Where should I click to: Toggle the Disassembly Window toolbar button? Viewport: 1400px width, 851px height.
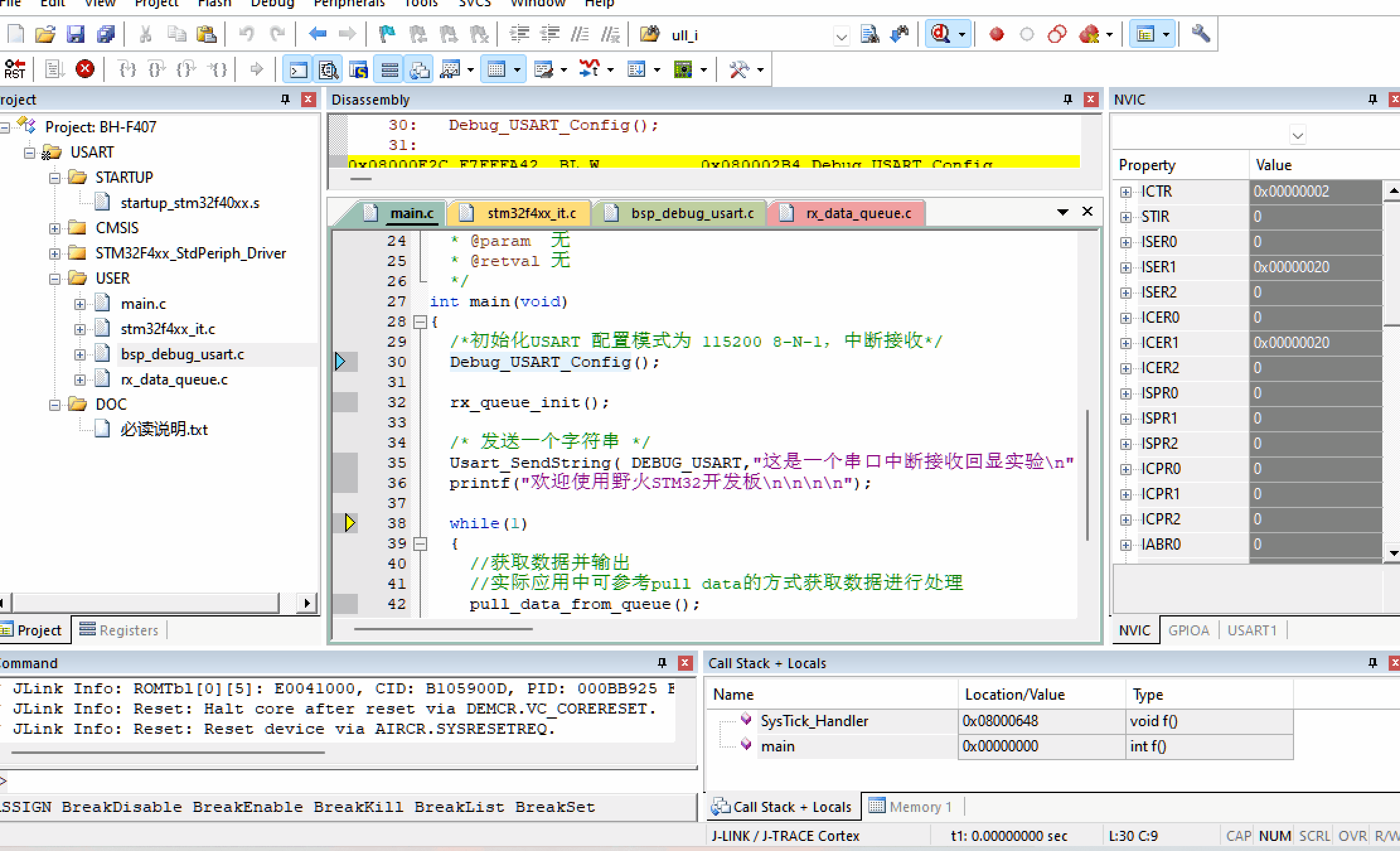[x=328, y=69]
